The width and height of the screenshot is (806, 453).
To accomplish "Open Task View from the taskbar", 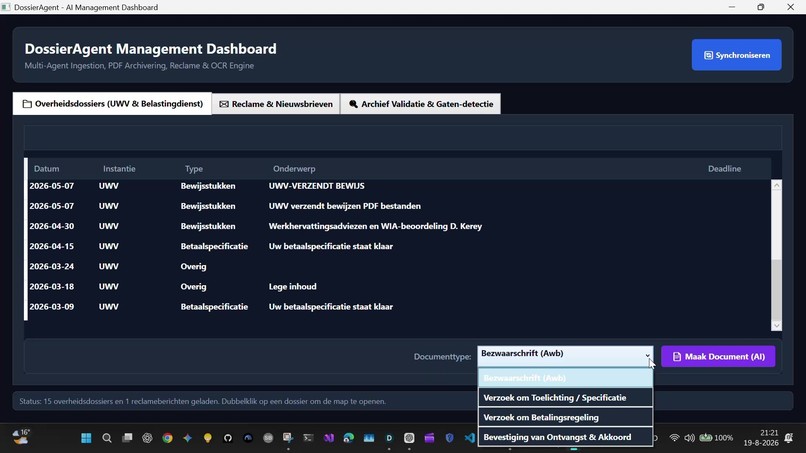I will click(x=127, y=438).
